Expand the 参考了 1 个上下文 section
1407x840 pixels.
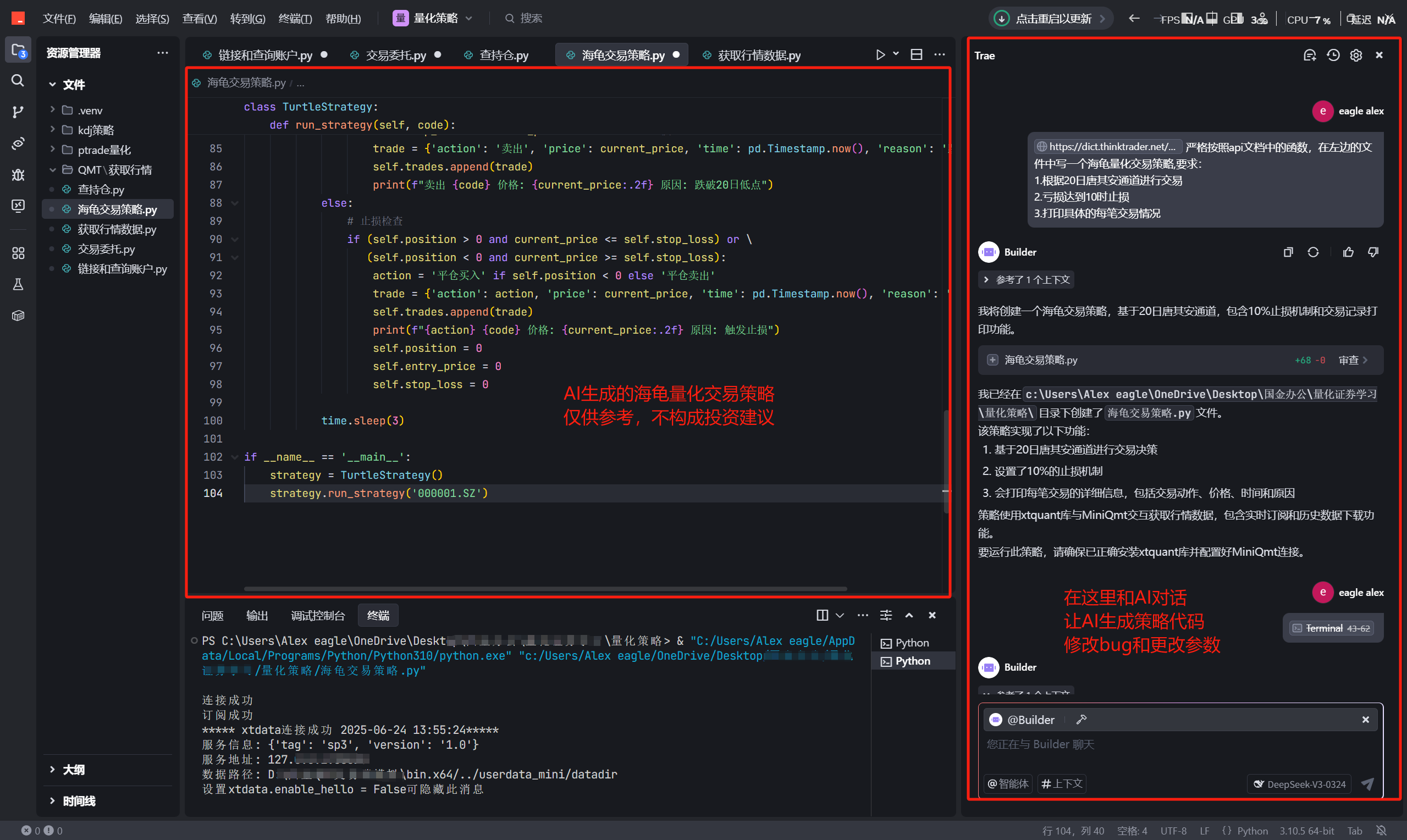tap(1025, 280)
